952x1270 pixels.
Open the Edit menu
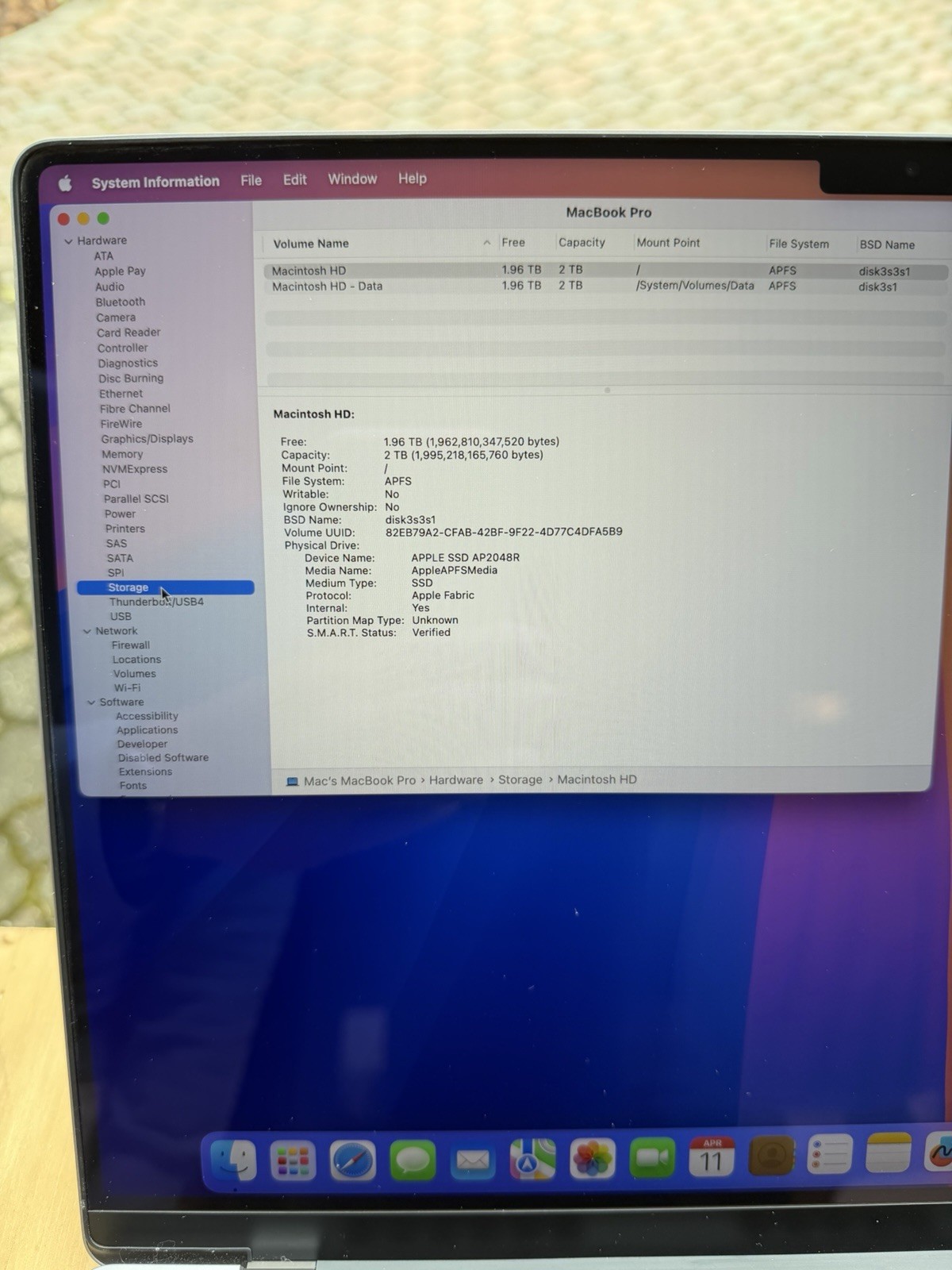click(x=295, y=179)
